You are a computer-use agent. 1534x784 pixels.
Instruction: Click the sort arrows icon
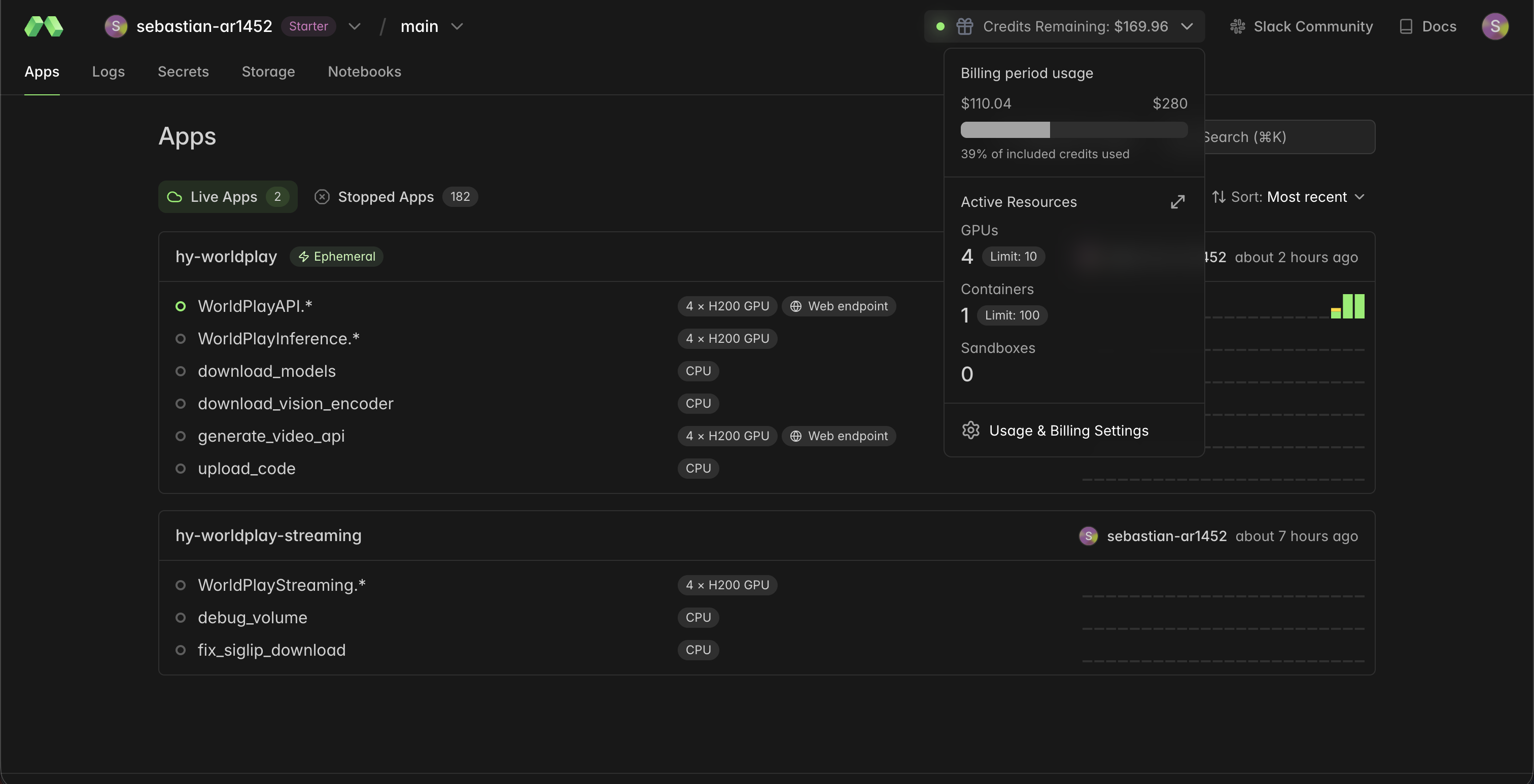(1218, 196)
